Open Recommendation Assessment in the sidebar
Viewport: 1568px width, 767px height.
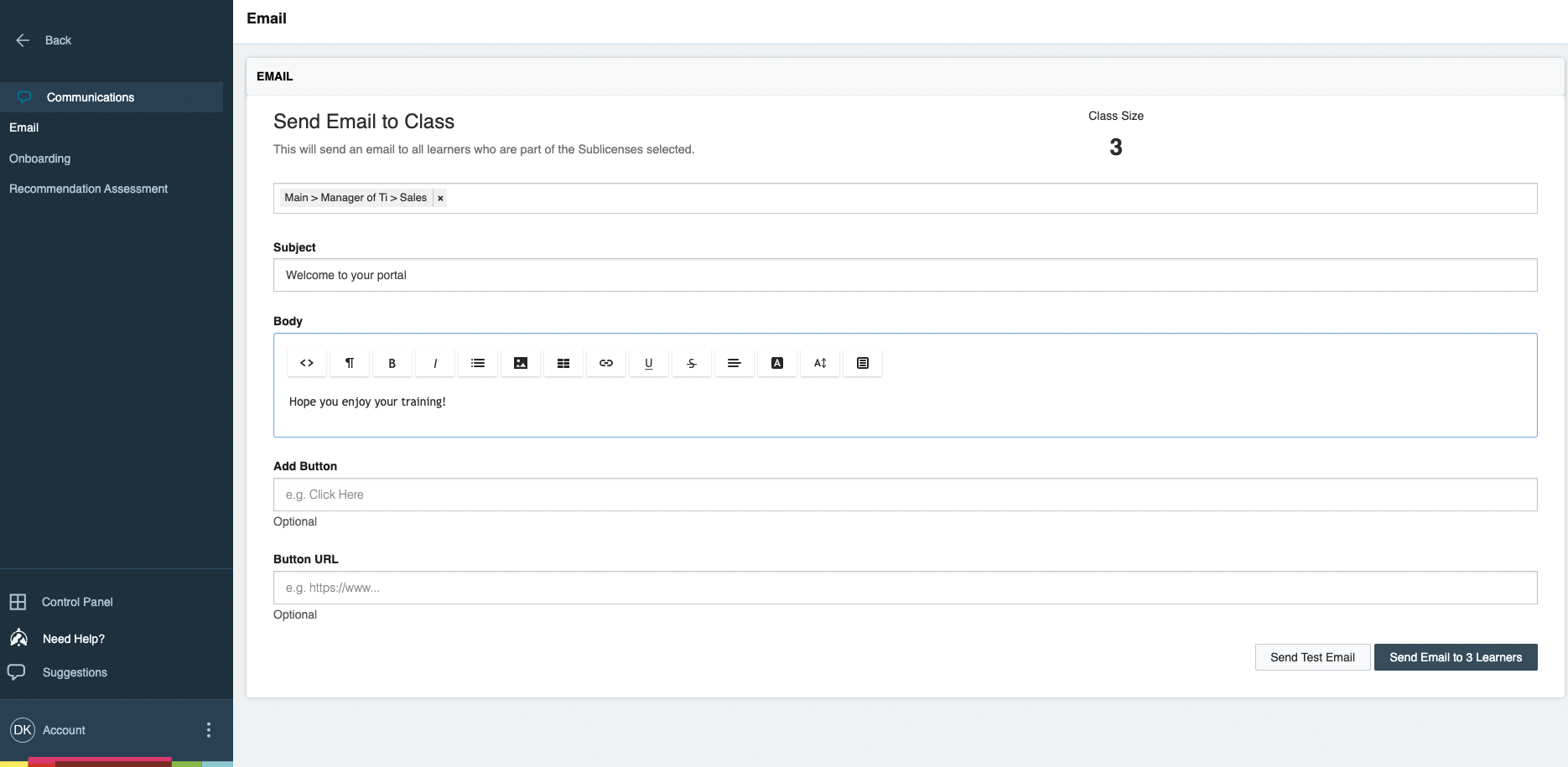[88, 189]
